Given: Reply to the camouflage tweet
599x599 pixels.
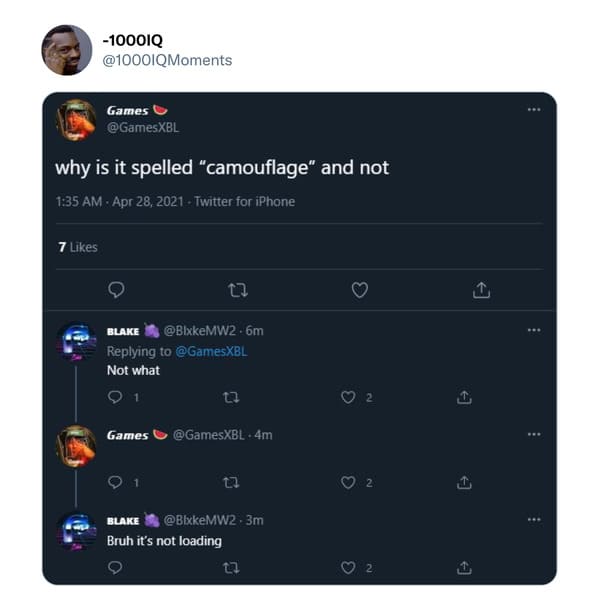Looking at the screenshot, I should pyautogui.click(x=116, y=290).
